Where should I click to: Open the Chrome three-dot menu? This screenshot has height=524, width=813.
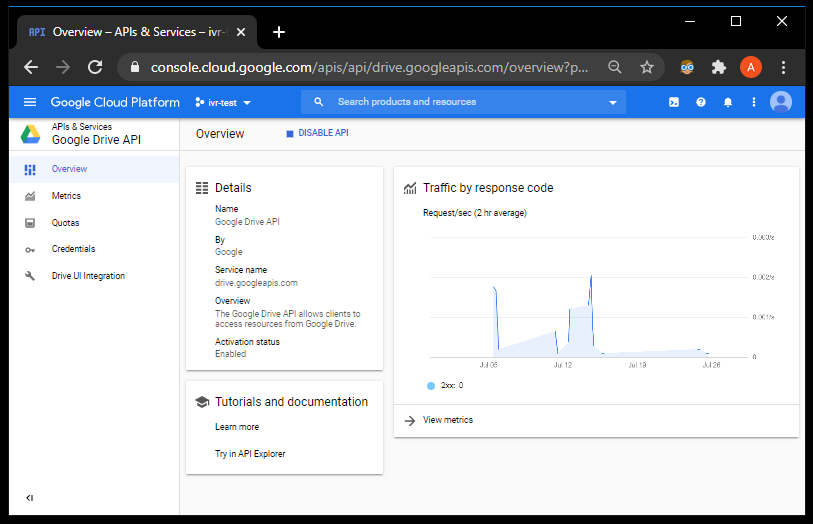783,67
